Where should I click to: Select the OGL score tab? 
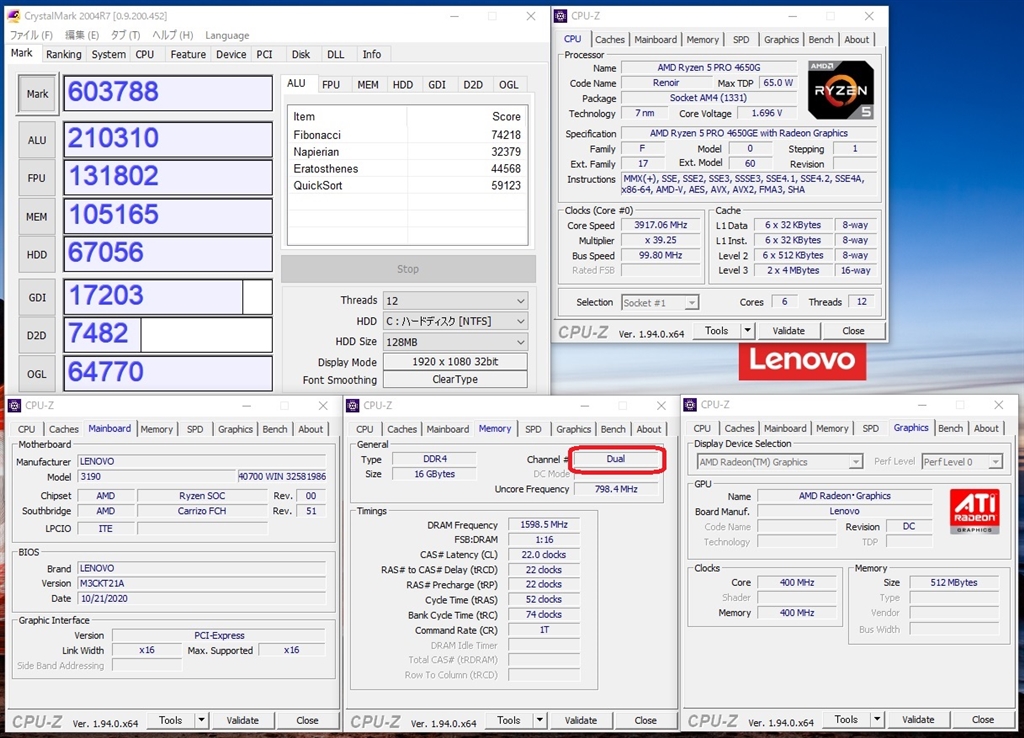(508, 85)
